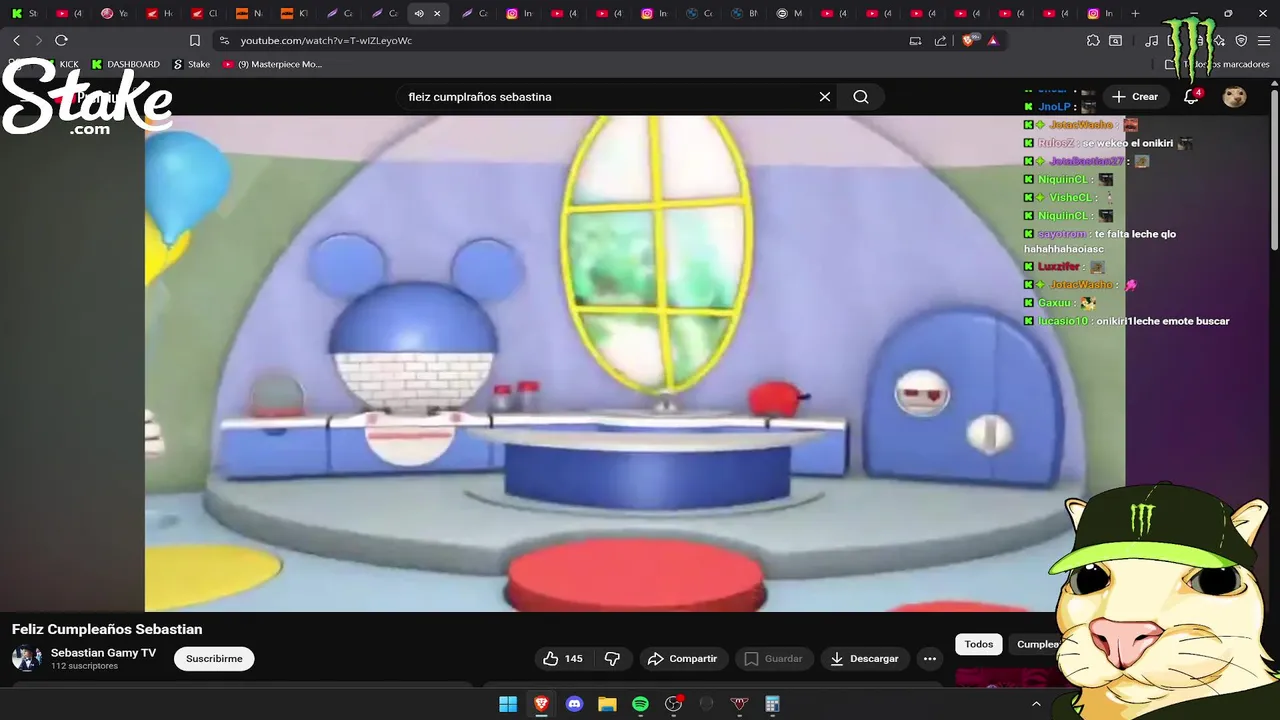1280x720 pixels.
Task: Go back with the browser back arrow
Action: tap(17, 40)
